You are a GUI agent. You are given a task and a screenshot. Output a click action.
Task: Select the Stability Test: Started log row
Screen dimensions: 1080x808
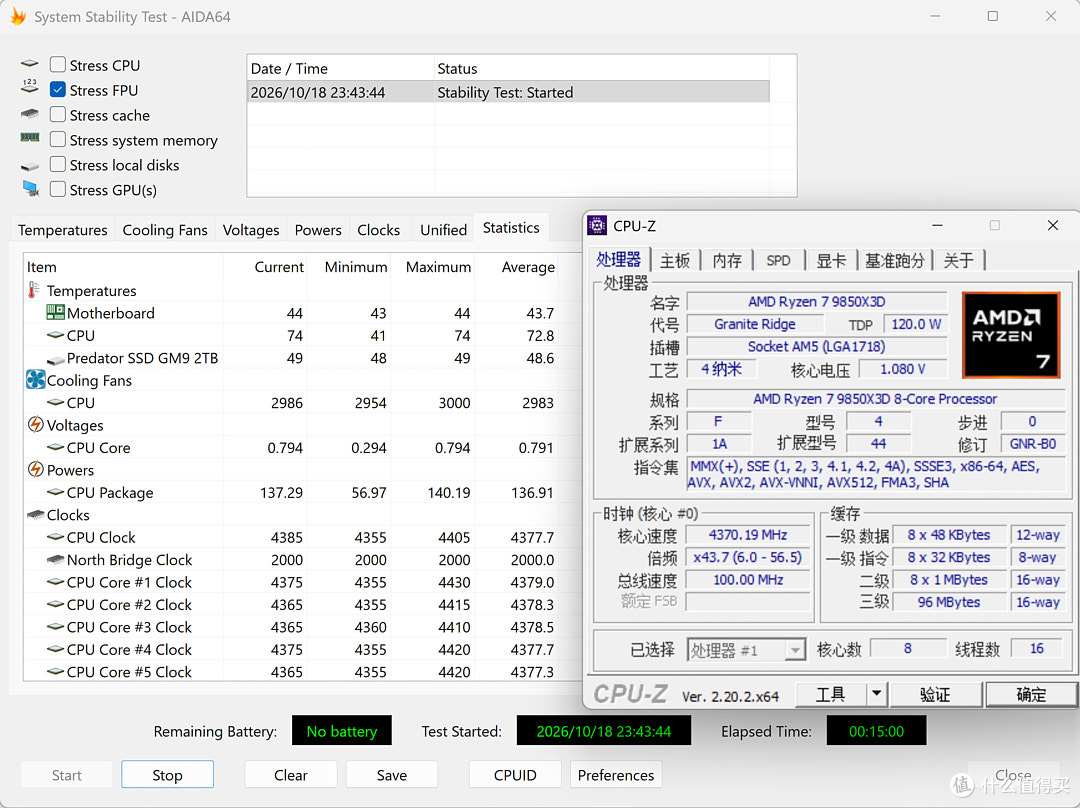[508, 92]
